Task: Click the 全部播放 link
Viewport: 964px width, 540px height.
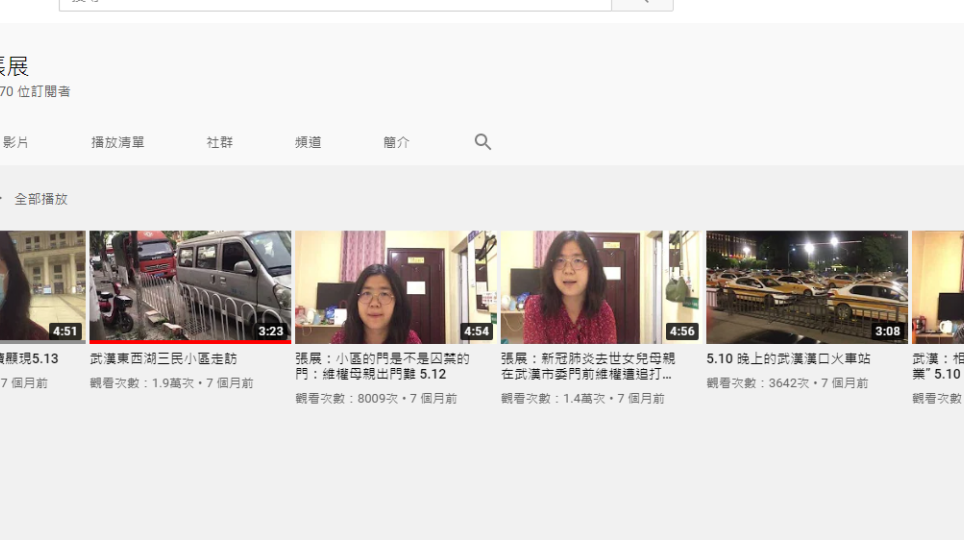Action: coord(41,199)
